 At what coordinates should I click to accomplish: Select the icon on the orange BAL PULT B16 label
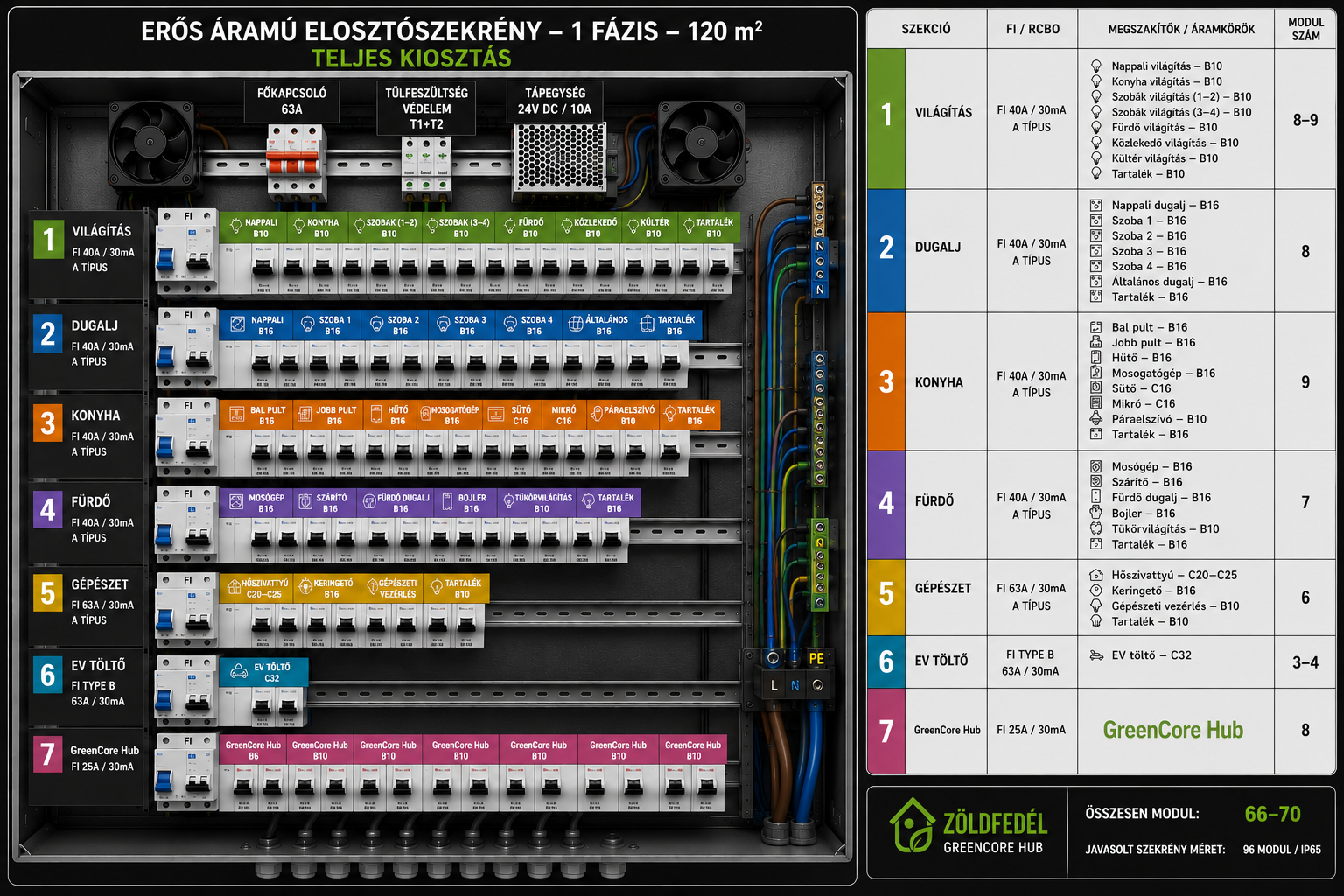coord(235,415)
